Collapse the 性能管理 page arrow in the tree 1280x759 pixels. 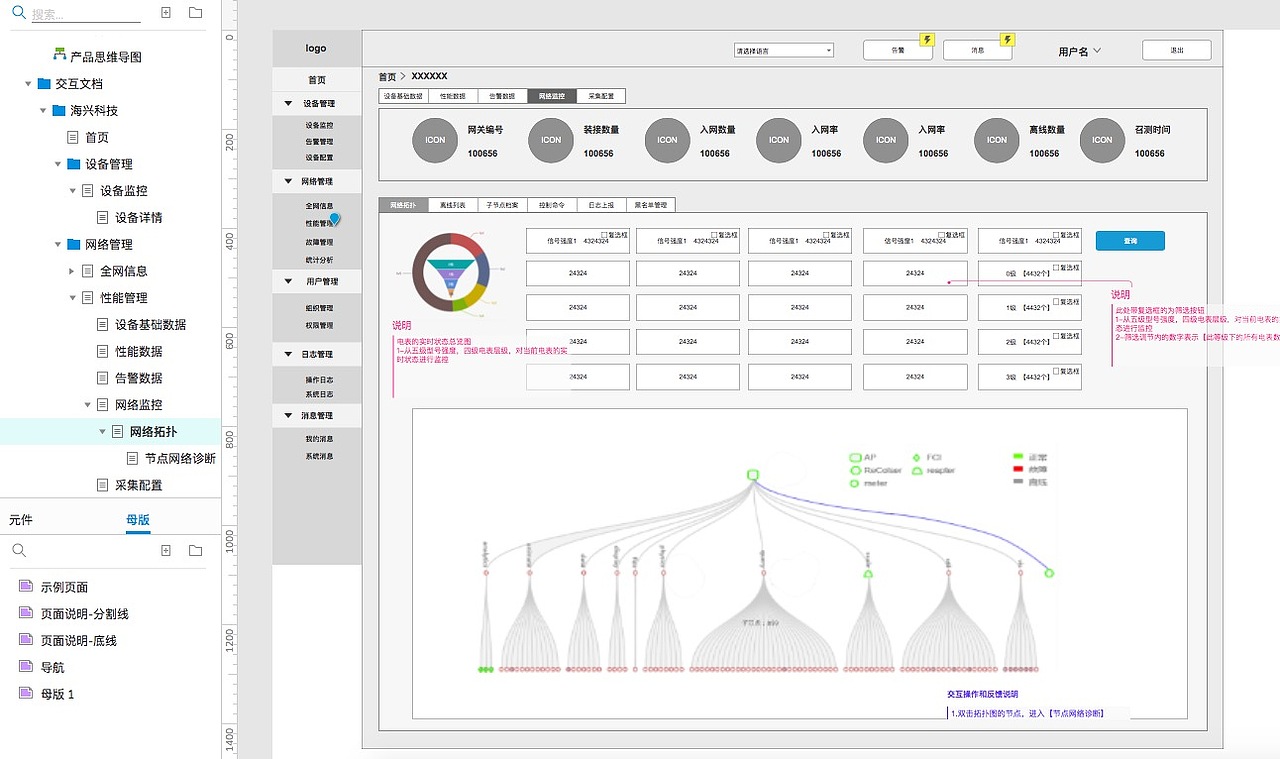tap(73, 298)
